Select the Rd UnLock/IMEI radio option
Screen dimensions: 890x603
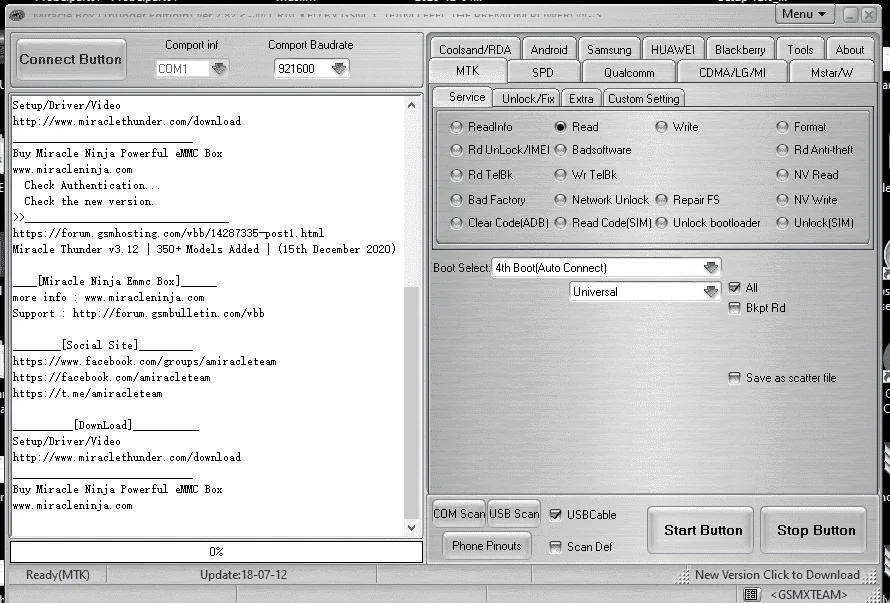(456, 150)
